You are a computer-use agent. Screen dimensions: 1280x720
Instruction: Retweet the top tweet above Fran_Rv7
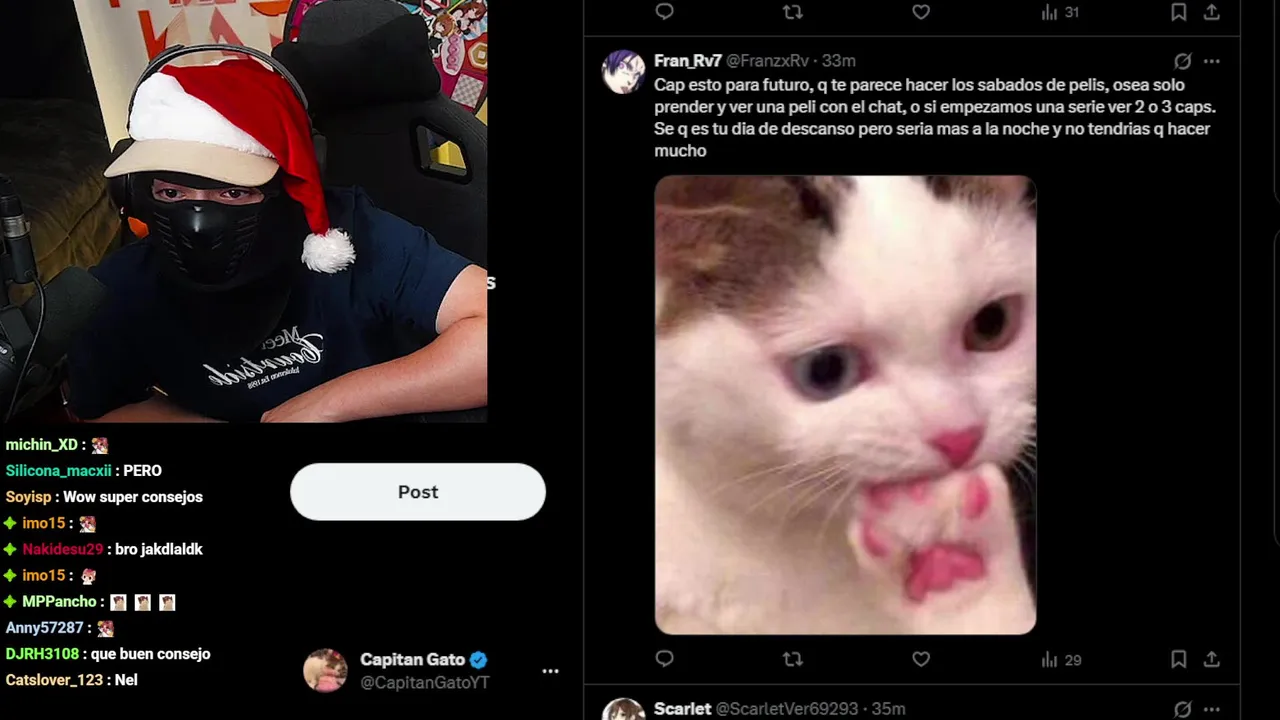click(792, 12)
